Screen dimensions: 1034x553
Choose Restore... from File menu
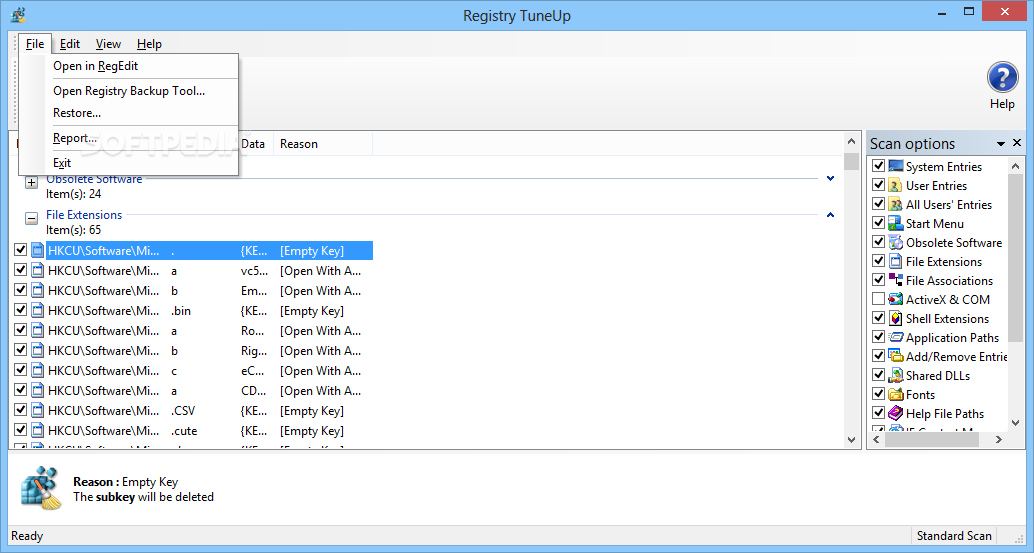click(x=129, y=113)
